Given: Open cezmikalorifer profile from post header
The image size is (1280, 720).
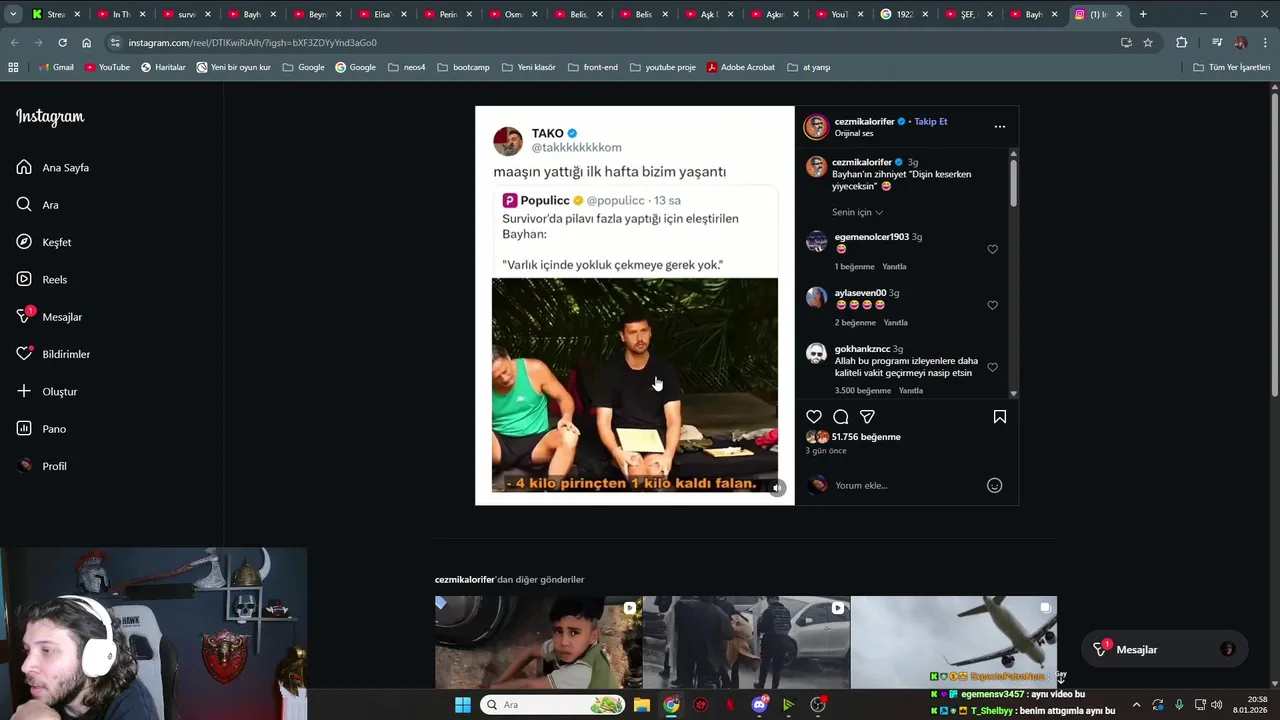Looking at the screenshot, I should point(864,121).
